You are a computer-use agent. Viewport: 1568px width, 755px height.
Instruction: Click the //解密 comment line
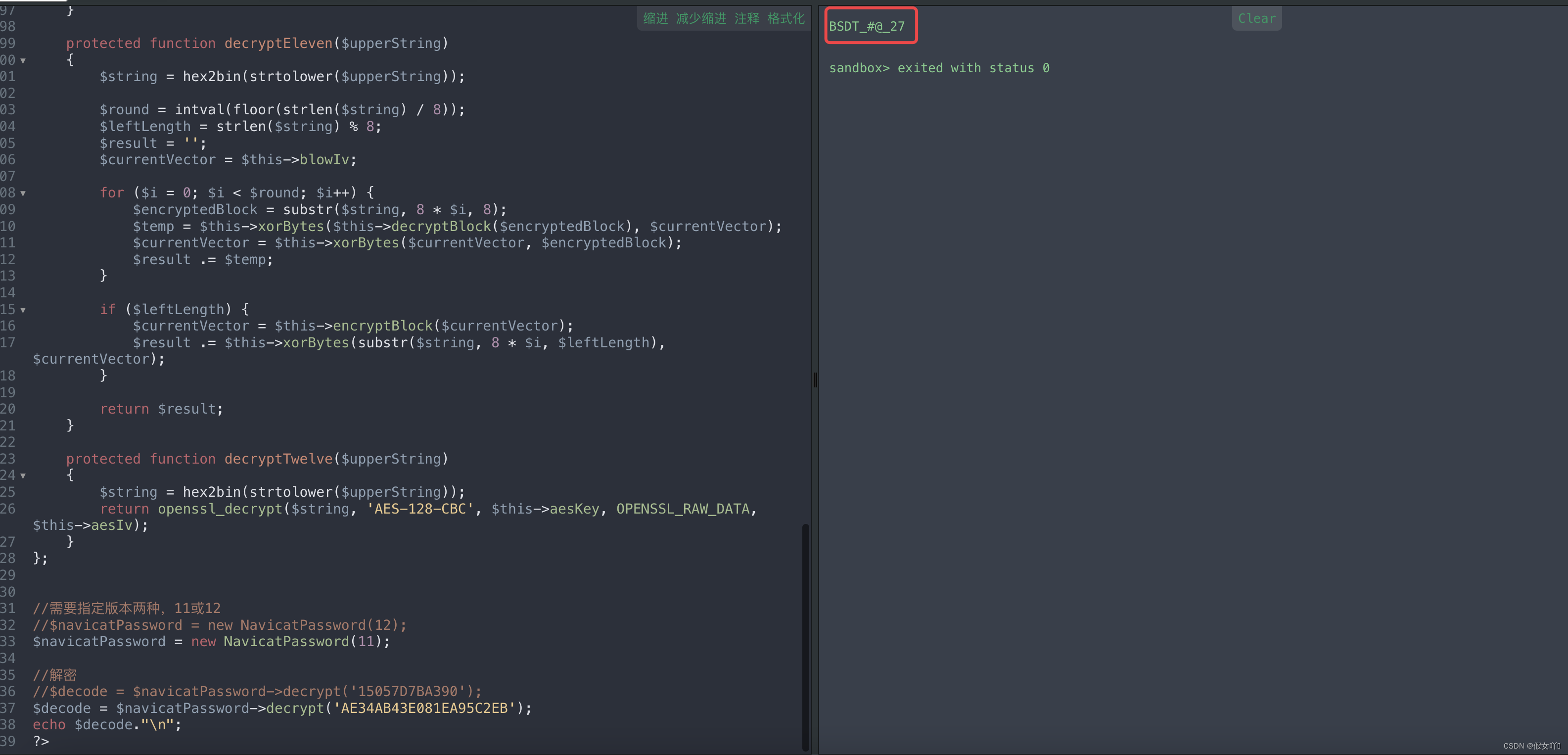point(55,675)
